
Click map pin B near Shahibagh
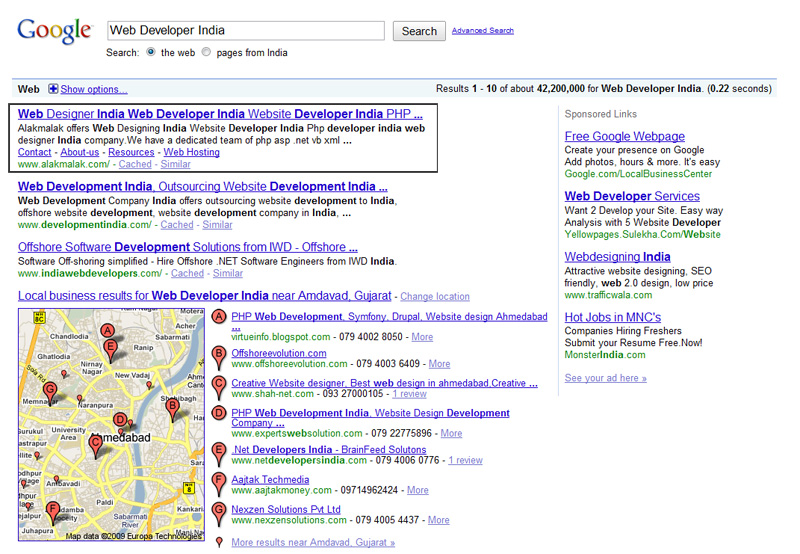click(x=172, y=410)
